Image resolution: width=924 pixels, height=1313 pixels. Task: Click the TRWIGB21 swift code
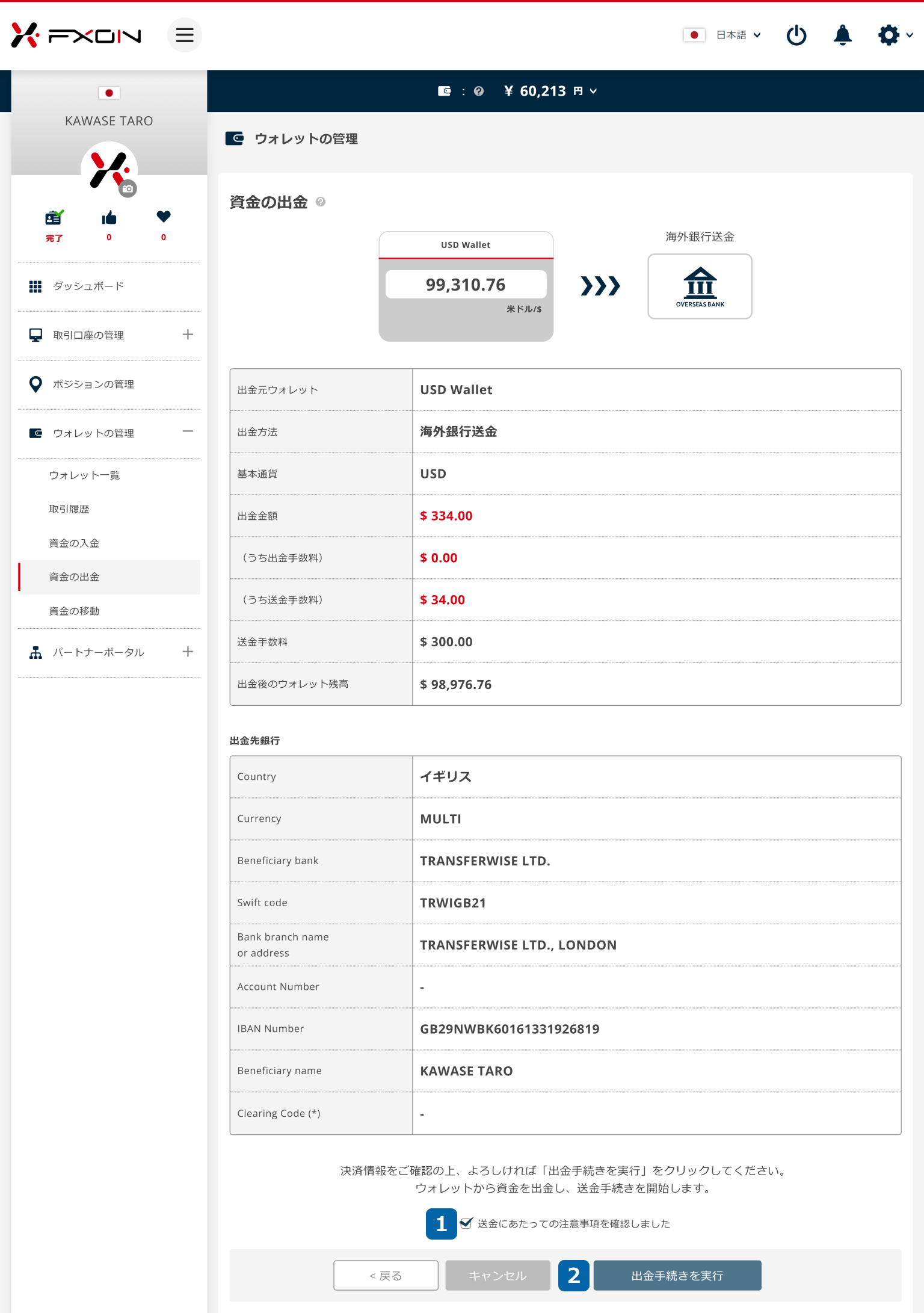[453, 903]
